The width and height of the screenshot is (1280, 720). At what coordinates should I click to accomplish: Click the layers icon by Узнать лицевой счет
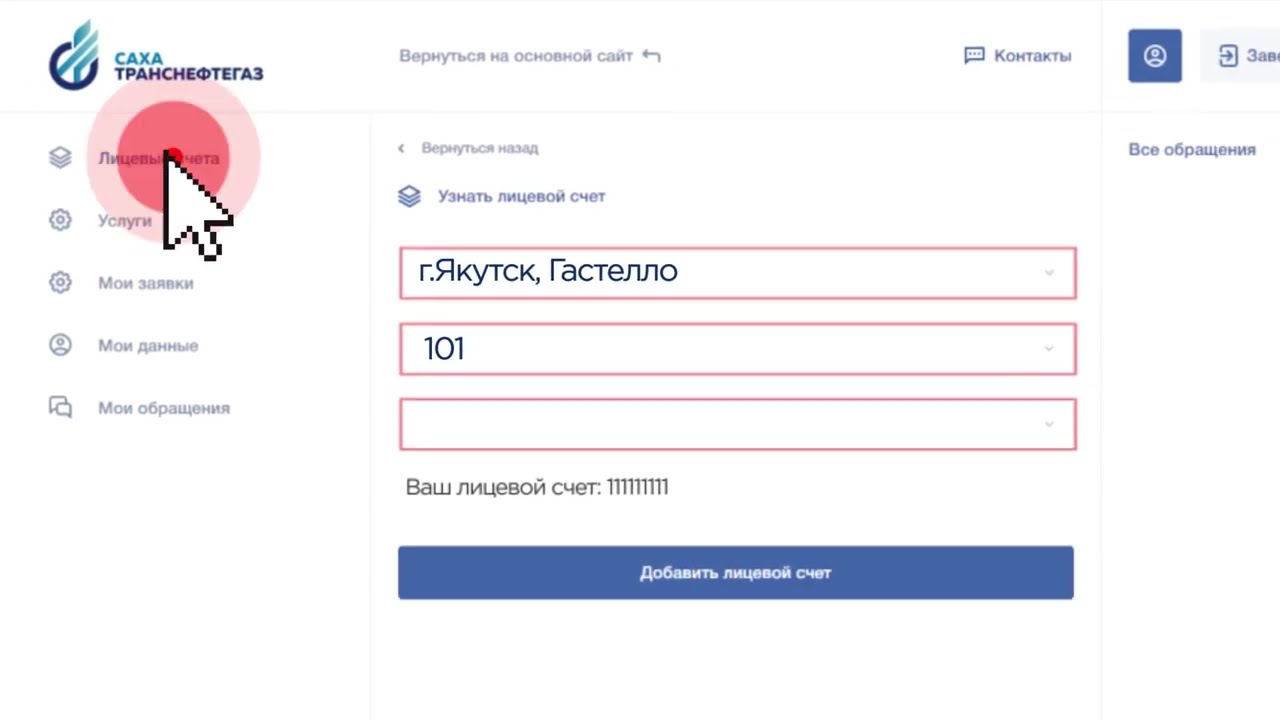pos(409,196)
